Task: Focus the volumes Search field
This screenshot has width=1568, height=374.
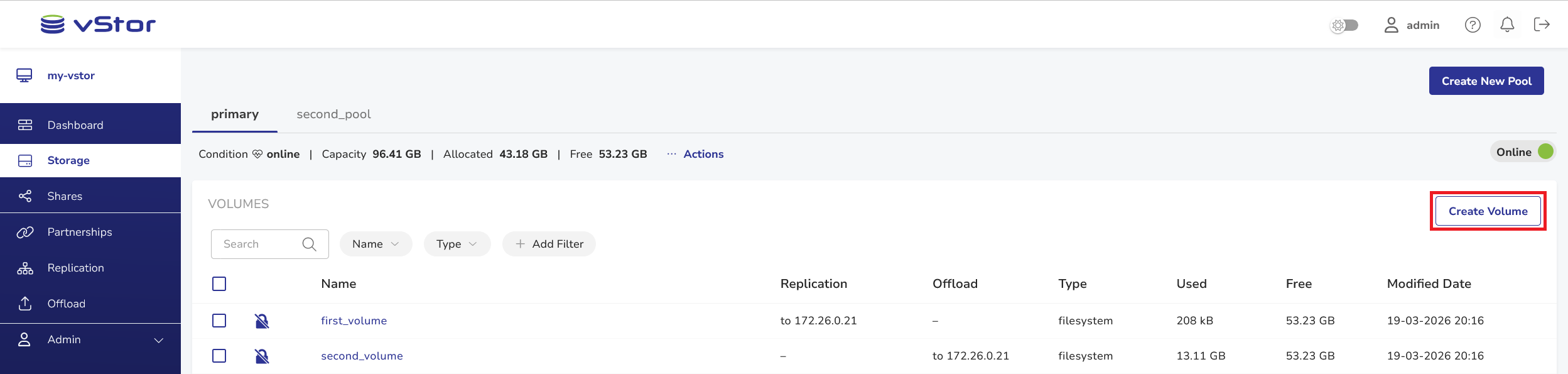Action: (x=270, y=244)
